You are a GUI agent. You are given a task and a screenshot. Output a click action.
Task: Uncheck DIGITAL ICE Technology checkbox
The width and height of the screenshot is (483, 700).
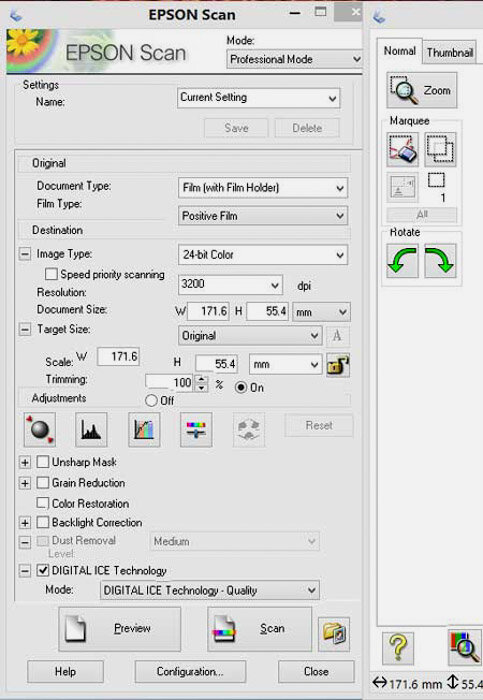coord(43,570)
